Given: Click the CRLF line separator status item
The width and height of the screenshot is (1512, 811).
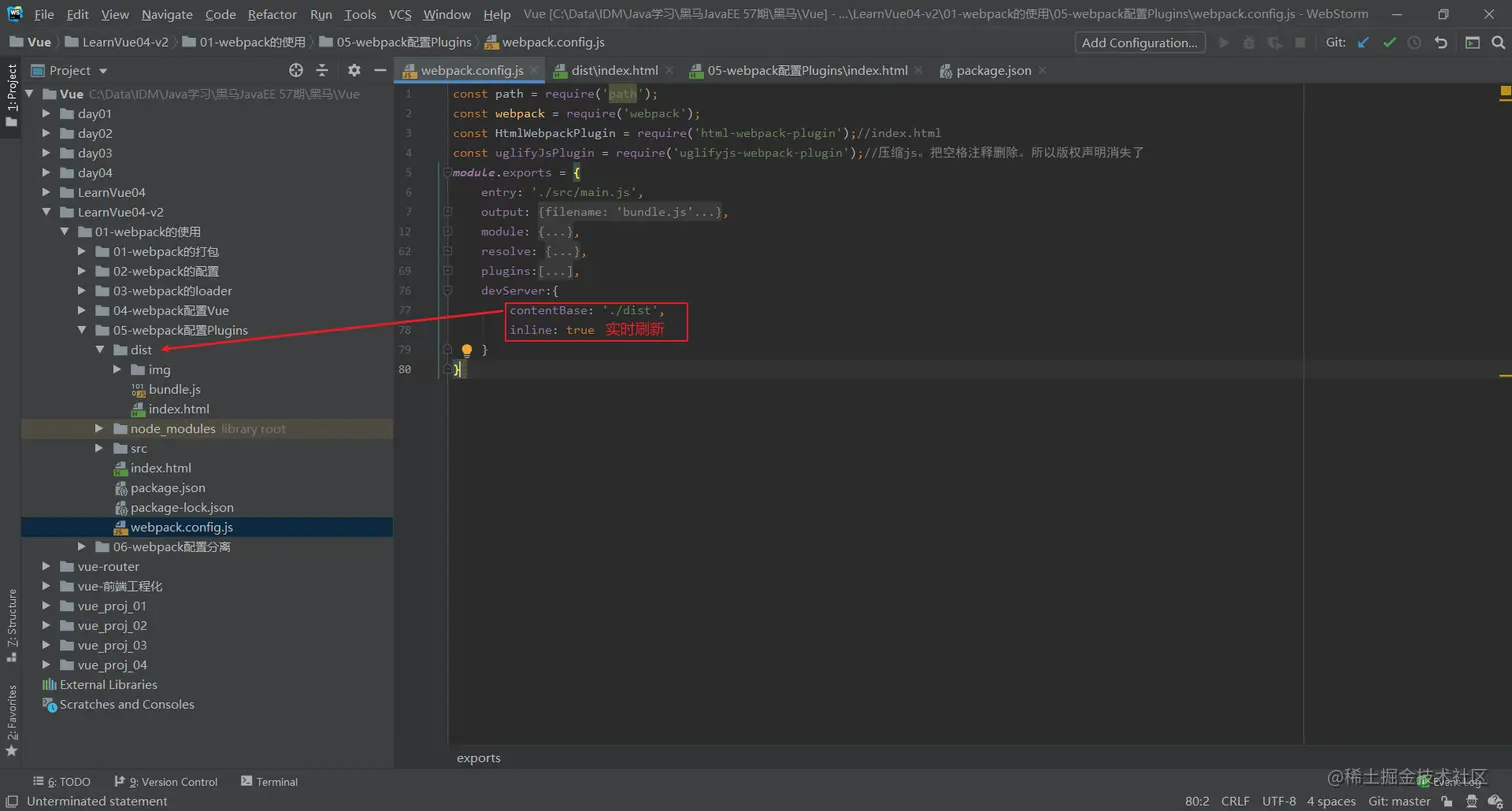Looking at the screenshot, I should pyautogui.click(x=1235, y=801).
